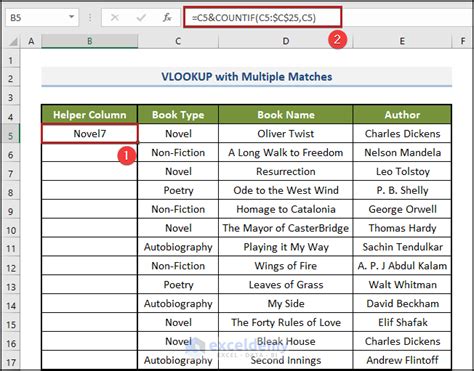Click the 'Author' header cell
Viewport: 474px width, 371px height.
pyautogui.click(x=402, y=115)
